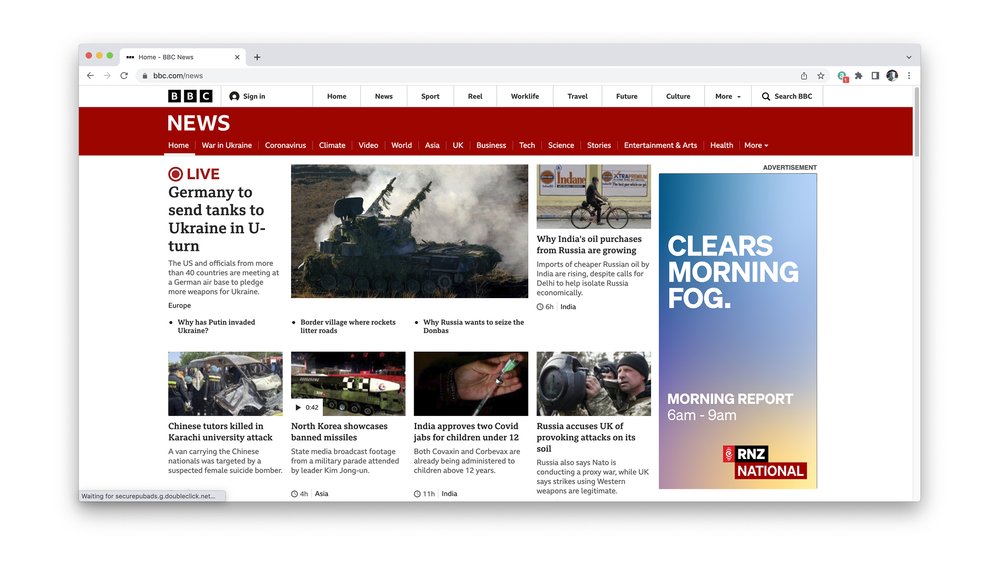The height and width of the screenshot is (563, 1000).
Task: Expand the tab search chevron
Action: coord(909,57)
